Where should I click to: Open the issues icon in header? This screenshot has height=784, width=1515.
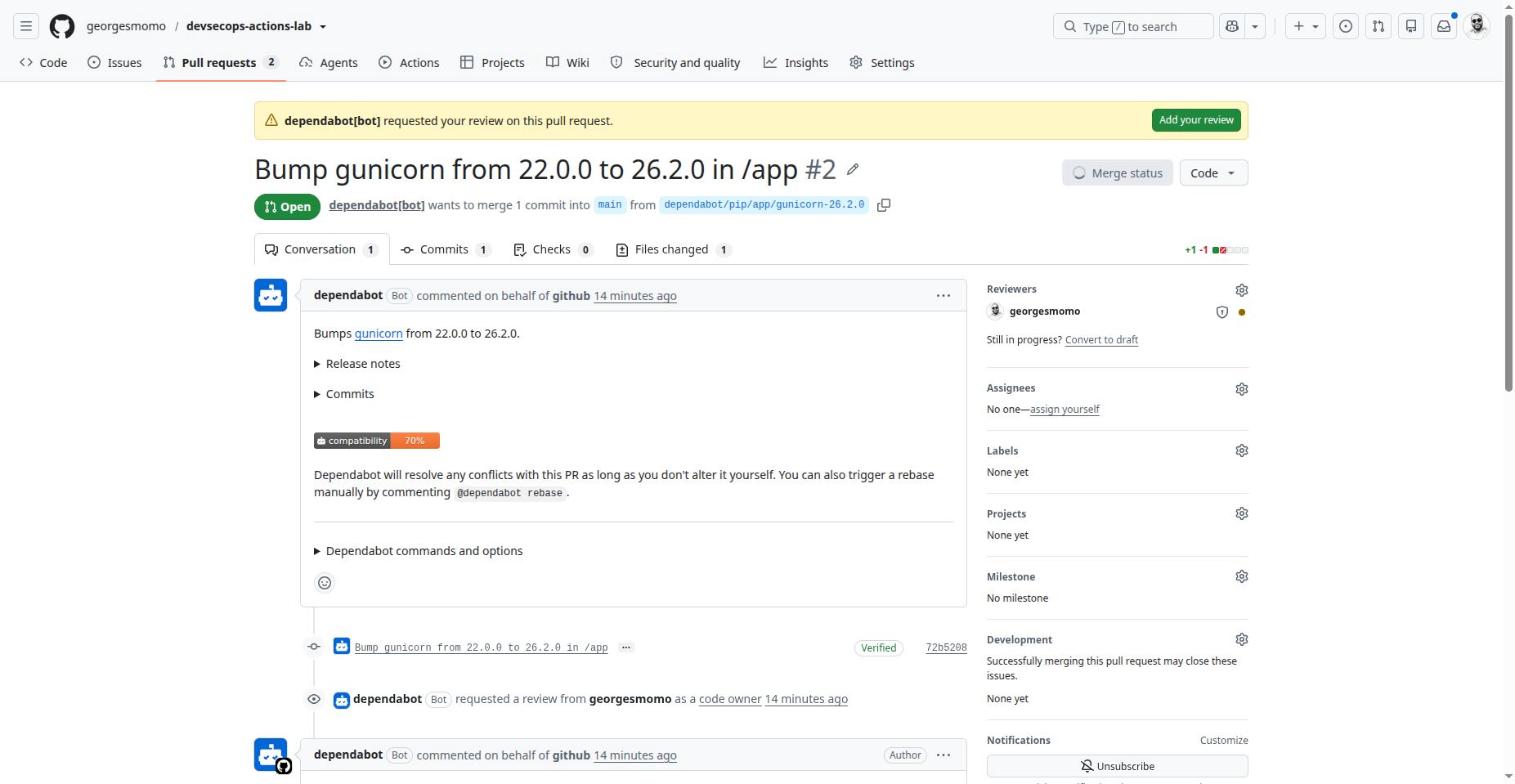point(1346,26)
